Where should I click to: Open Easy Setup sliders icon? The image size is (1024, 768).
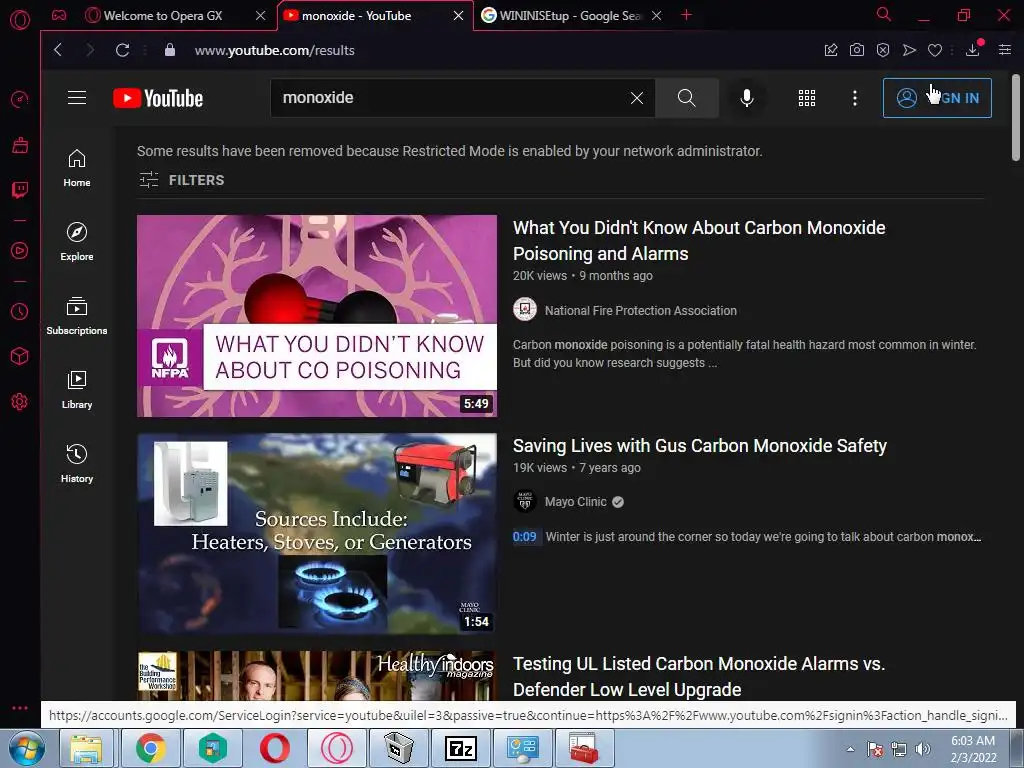click(x=1005, y=50)
